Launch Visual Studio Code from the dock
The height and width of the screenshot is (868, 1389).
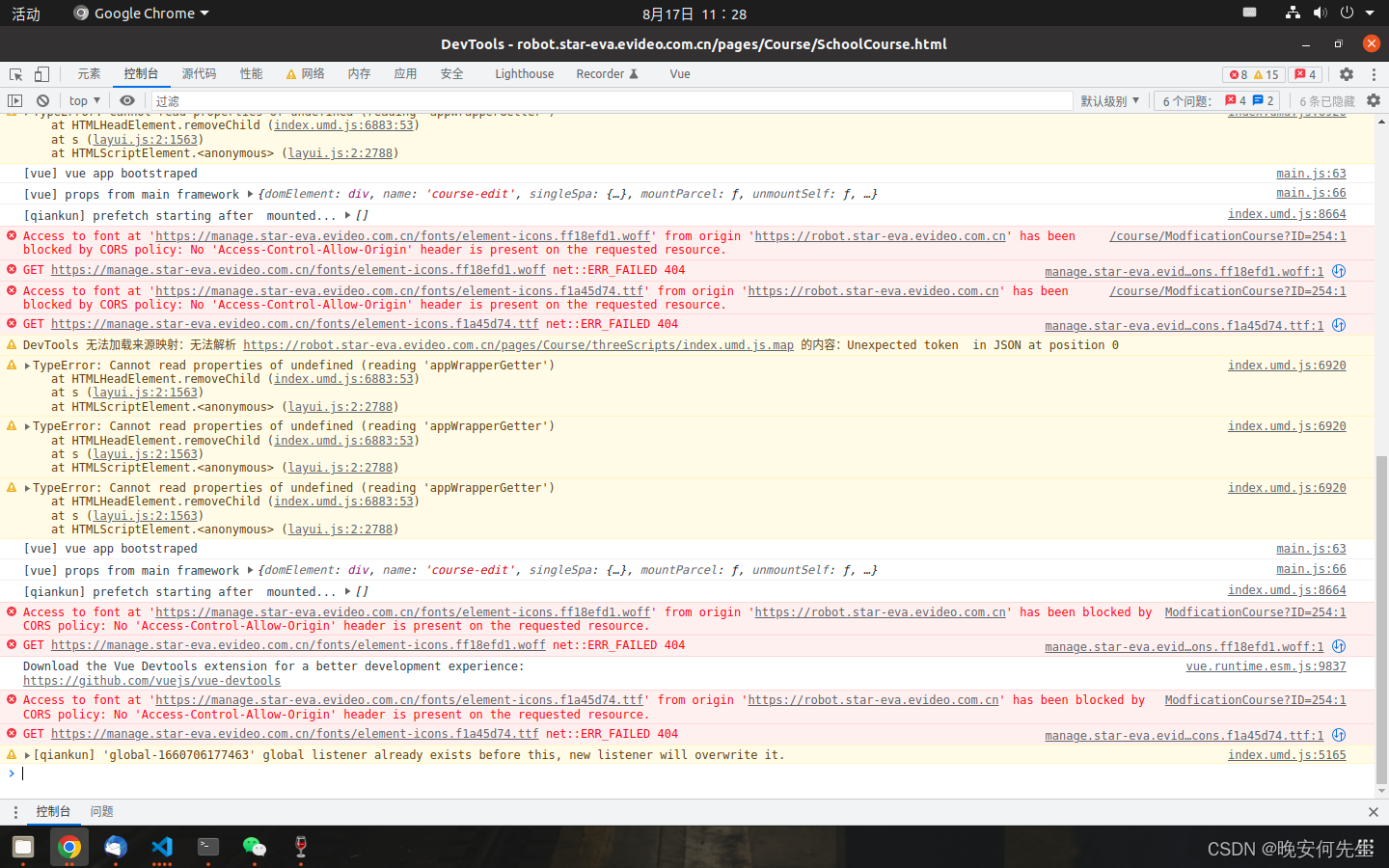(162, 847)
